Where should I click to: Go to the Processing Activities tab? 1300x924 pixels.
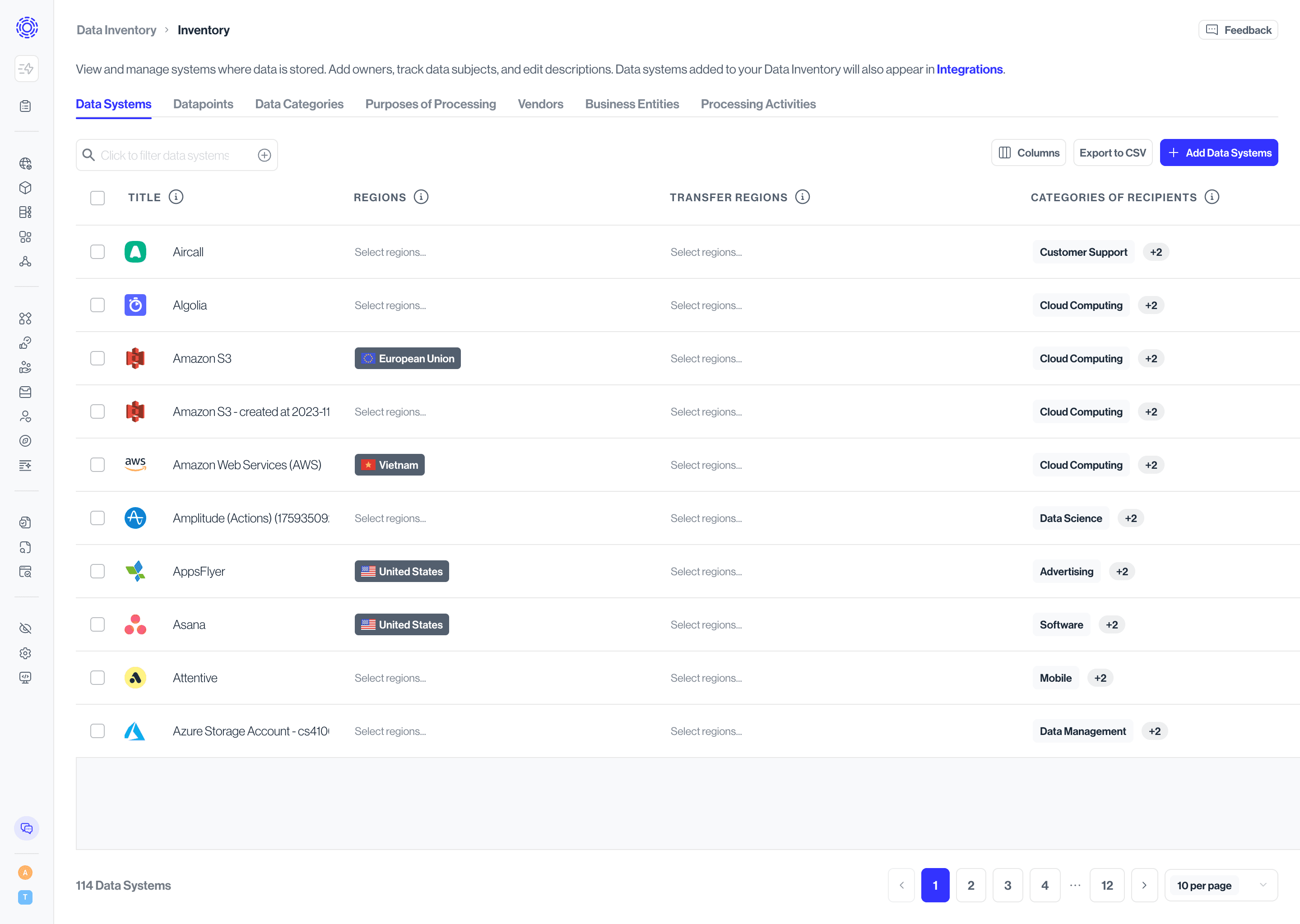click(x=759, y=104)
